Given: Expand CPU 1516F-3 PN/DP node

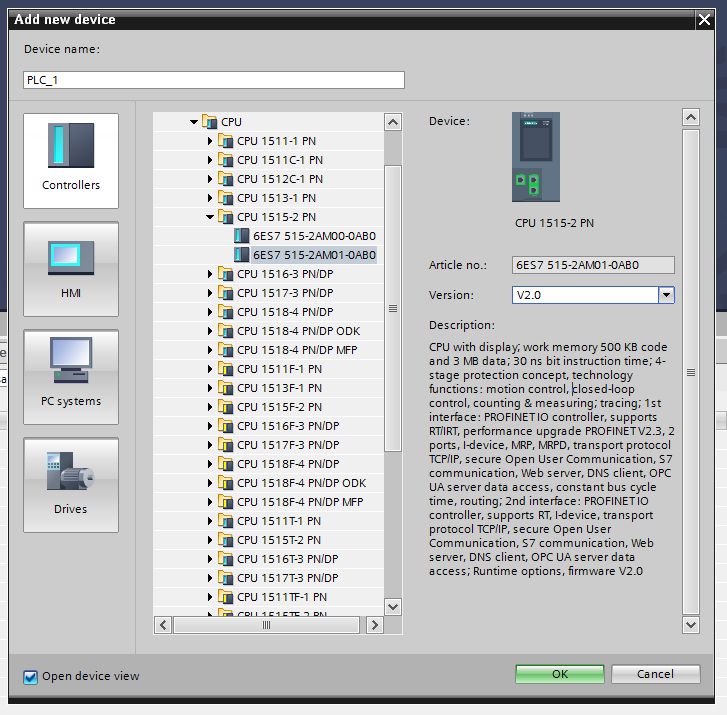Looking at the screenshot, I should pos(210,426).
